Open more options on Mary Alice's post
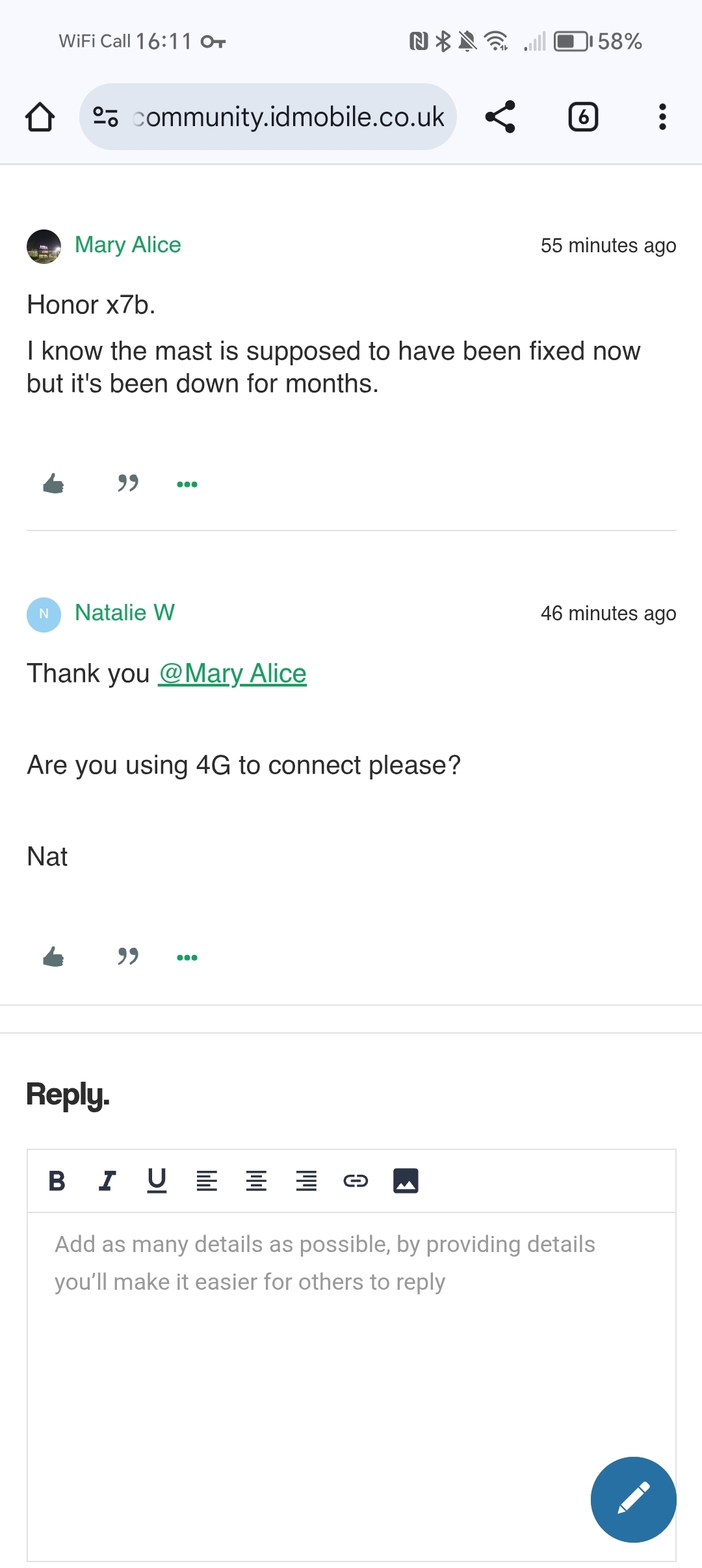Image resolution: width=702 pixels, height=1568 pixels. [187, 484]
